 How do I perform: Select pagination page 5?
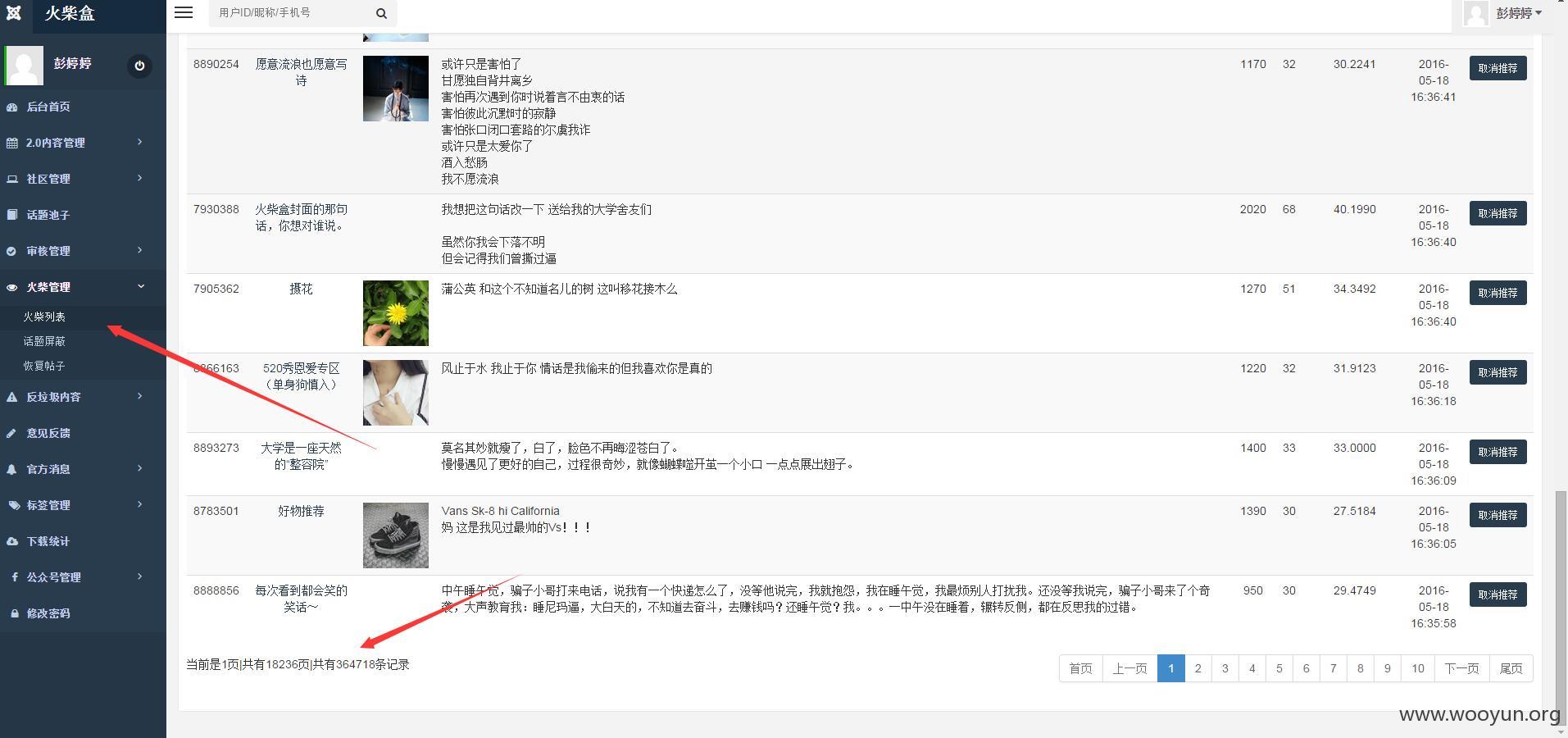click(x=1279, y=668)
